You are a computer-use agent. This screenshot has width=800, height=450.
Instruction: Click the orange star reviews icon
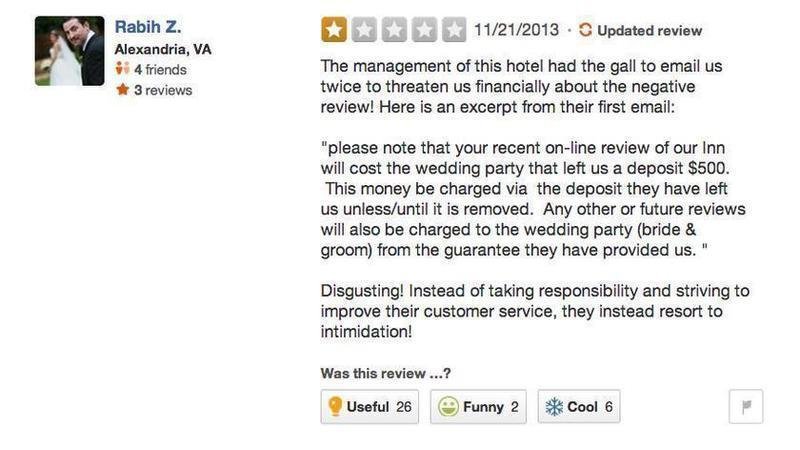(x=122, y=90)
